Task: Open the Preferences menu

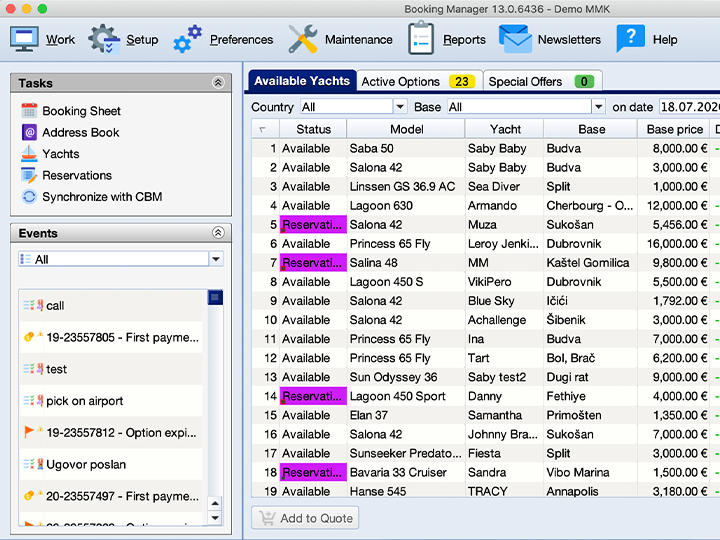Action: (x=242, y=39)
